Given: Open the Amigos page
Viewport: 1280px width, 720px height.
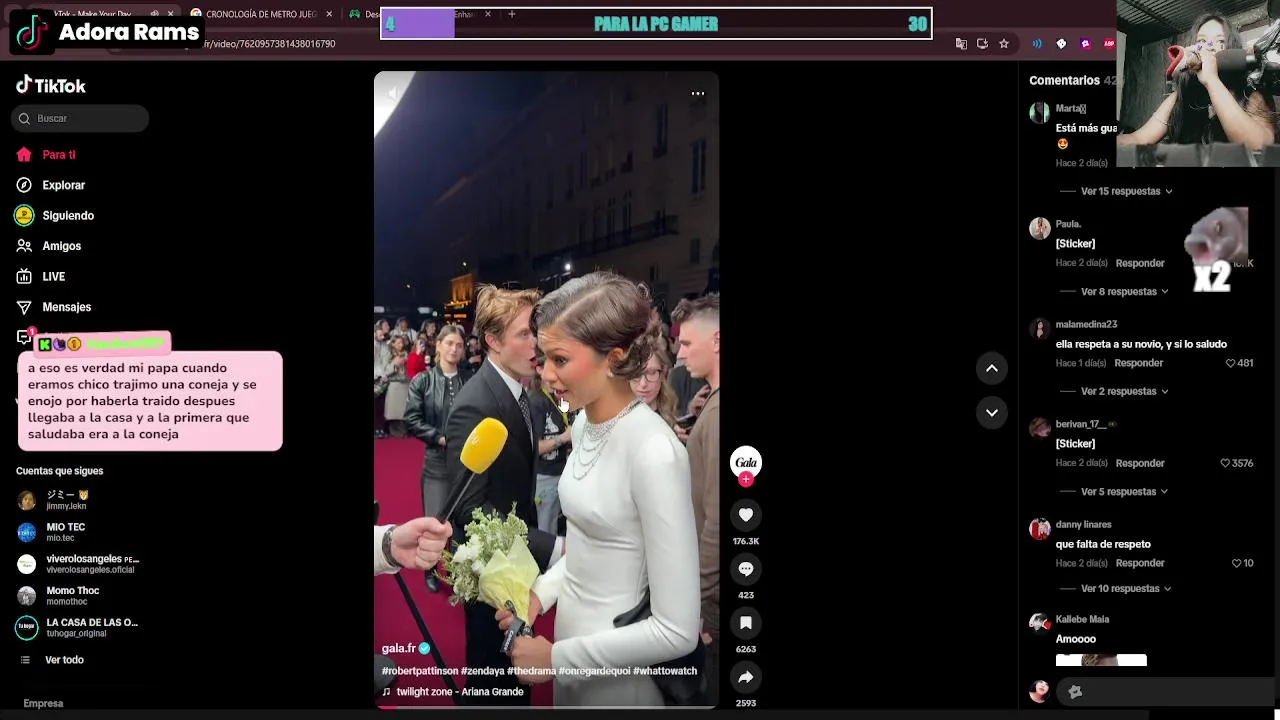Looking at the screenshot, I should pyautogui.click(x=49, y=246).
